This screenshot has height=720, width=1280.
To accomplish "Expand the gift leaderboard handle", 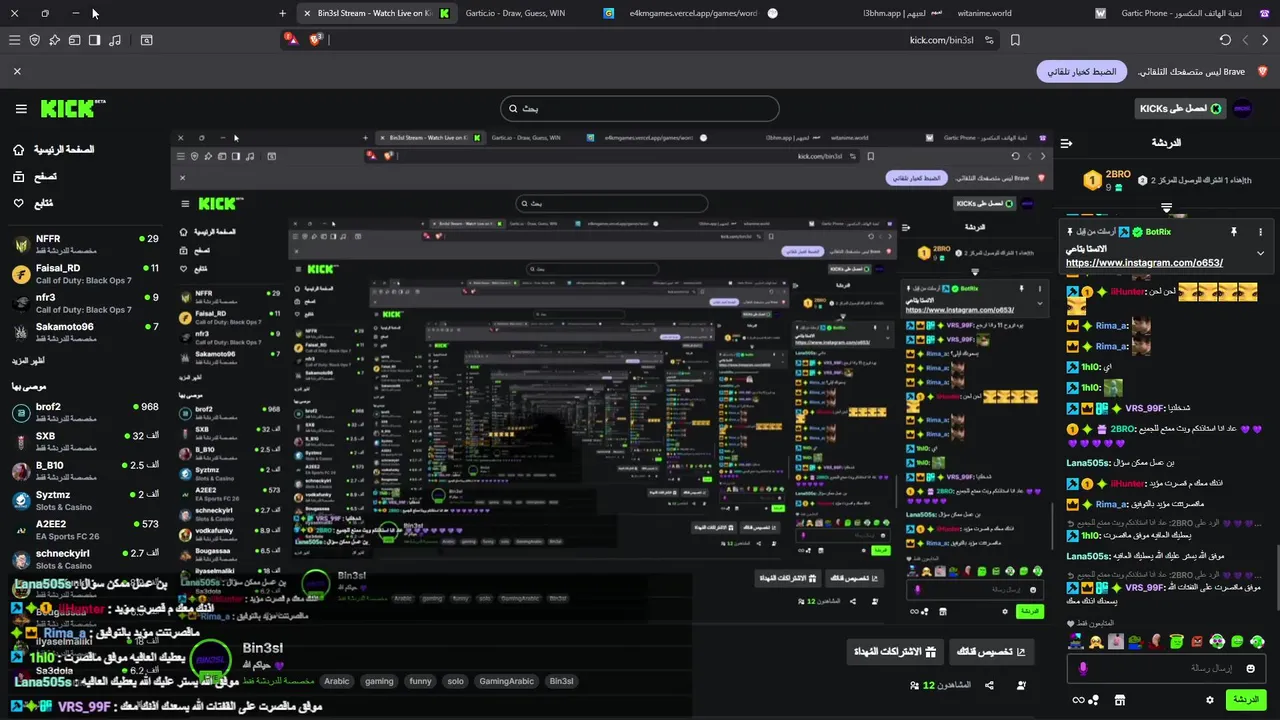I will pyautogui.click(x=1166, y=208).
